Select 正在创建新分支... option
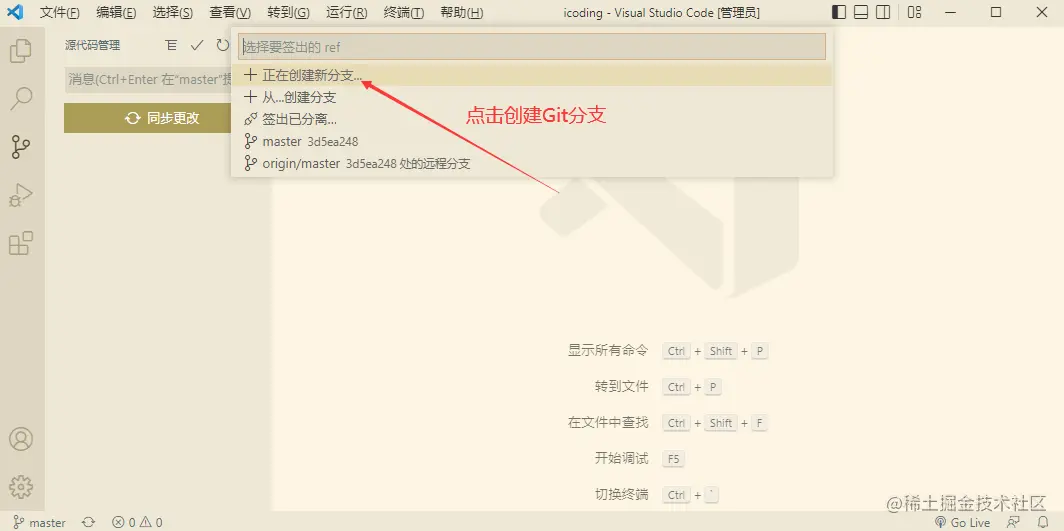 pyautogui.click(x=531, y=75)
